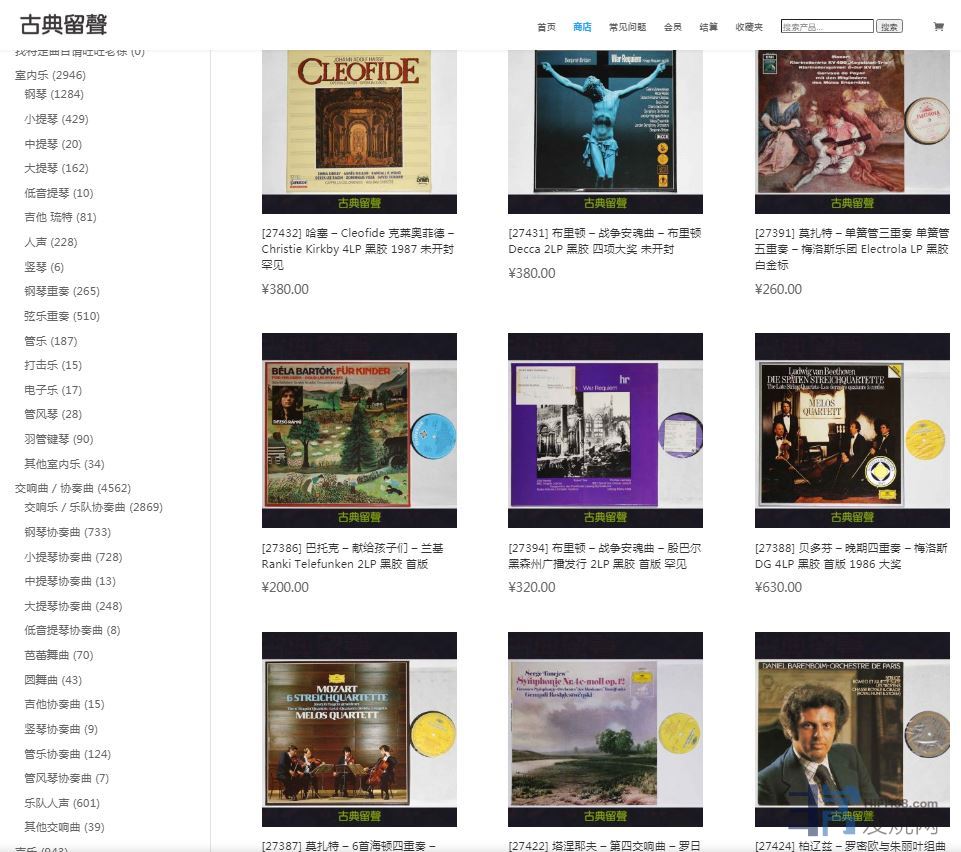The width and height of the screenshot is (961, 852).
Task: Click the 搜索 search button
Action: [889, 27]
